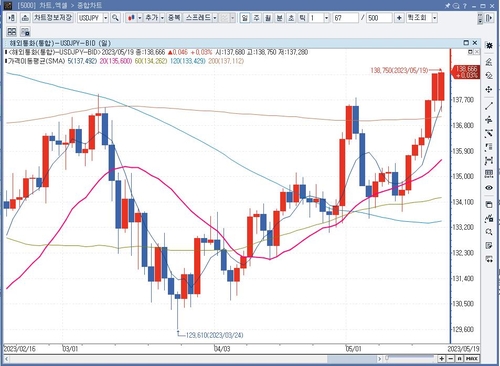Click the far-right toolbar panel toggle icon
Screen dimensions: 500x366
[489, 18]
